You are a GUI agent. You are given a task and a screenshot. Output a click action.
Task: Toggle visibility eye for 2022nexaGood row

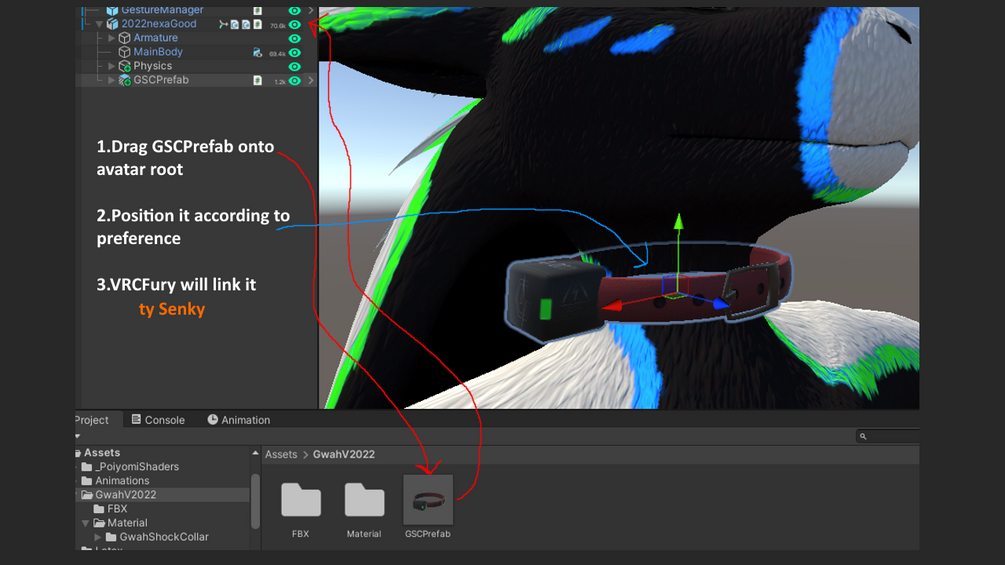click(x=295, y=25)
